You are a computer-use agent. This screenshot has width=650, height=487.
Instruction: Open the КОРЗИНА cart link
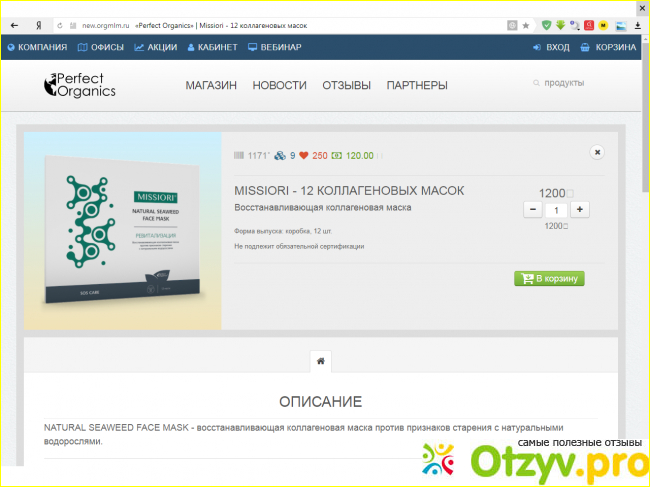coord(608,47)
